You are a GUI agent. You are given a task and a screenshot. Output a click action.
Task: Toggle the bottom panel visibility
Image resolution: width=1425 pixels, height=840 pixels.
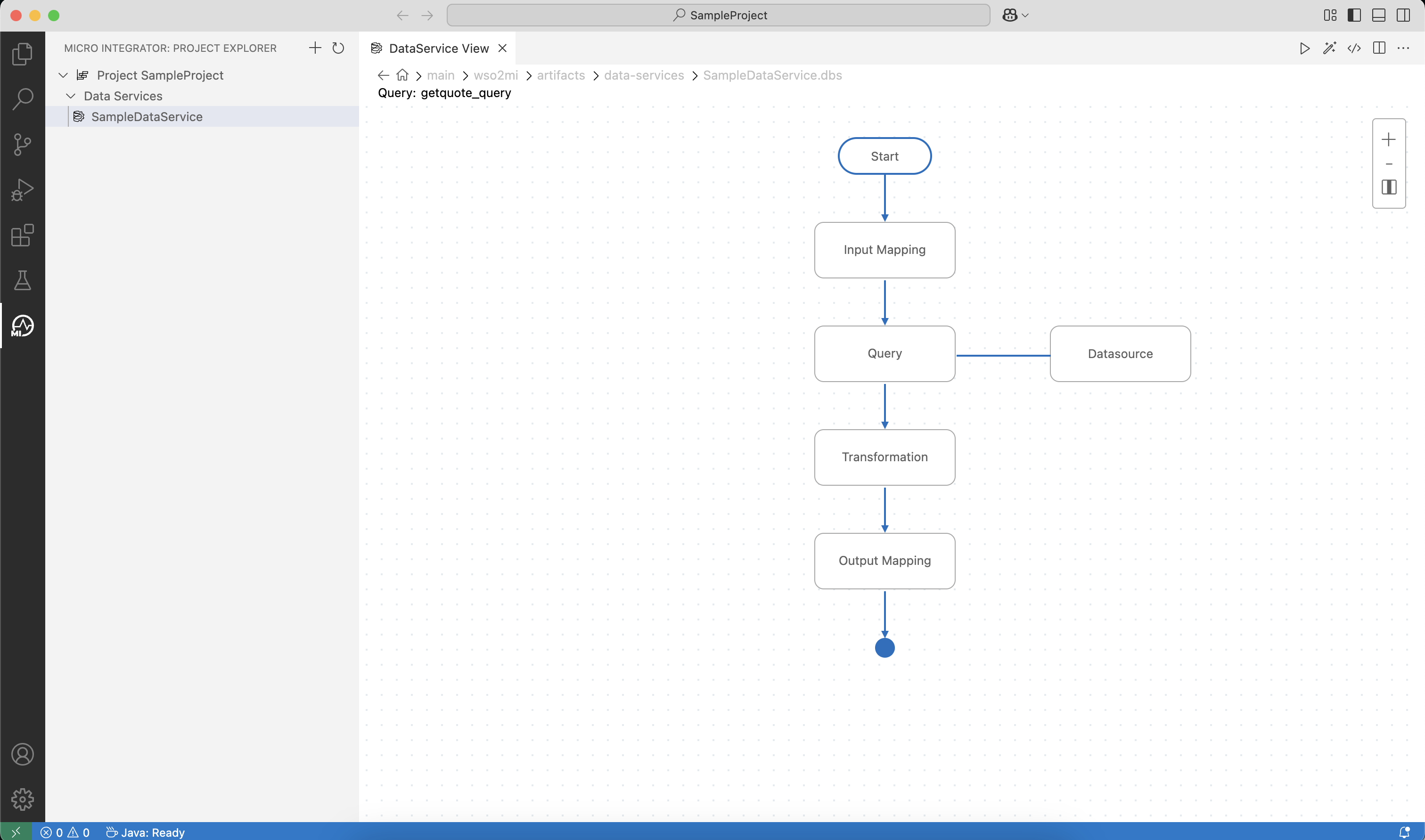click(1378, 15)
